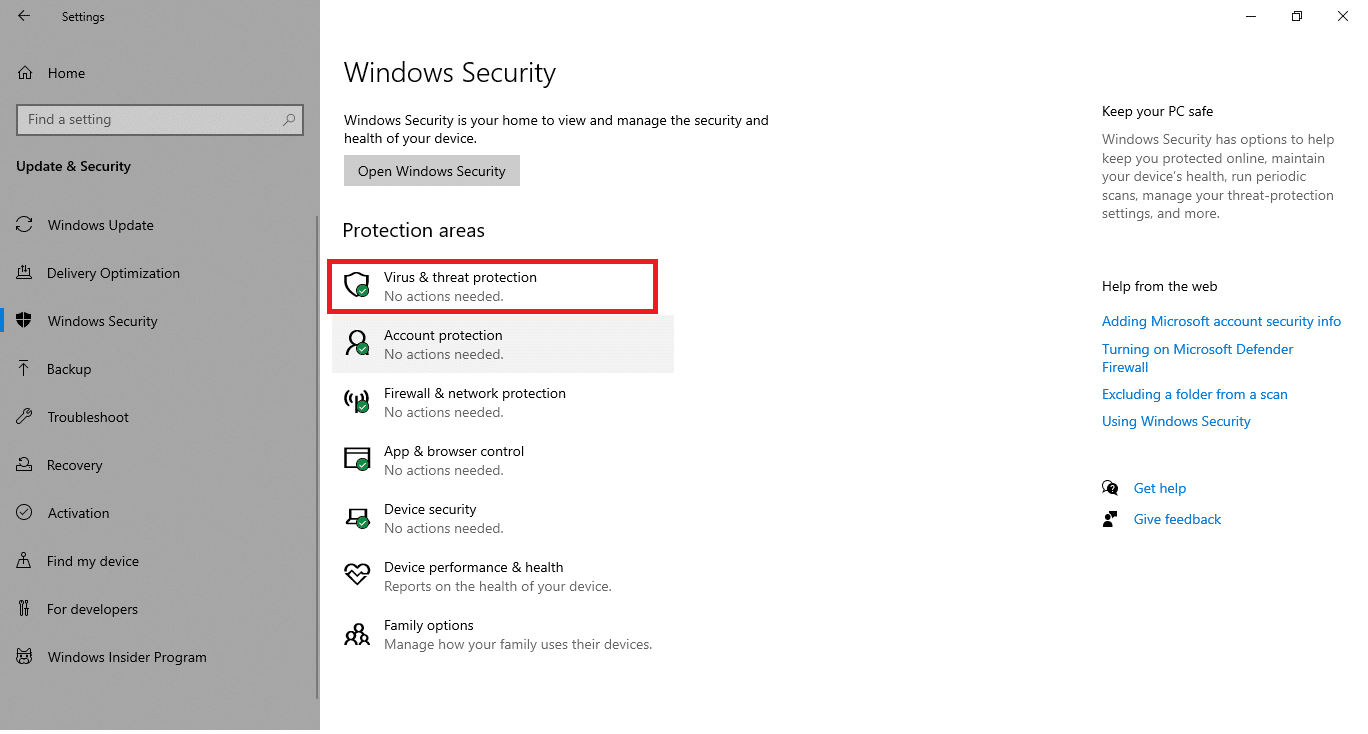Image resolution: width=1368 pixels, height=734 pixels.
Task: Open the Backup settings page
Action: (69, 369)
